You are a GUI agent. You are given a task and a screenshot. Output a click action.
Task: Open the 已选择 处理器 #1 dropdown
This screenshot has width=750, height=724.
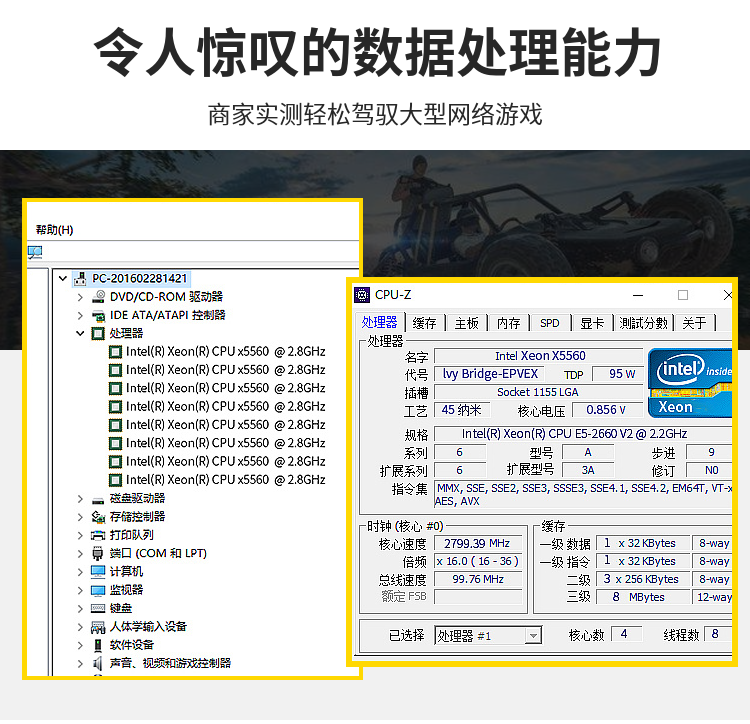click(533, 636)
